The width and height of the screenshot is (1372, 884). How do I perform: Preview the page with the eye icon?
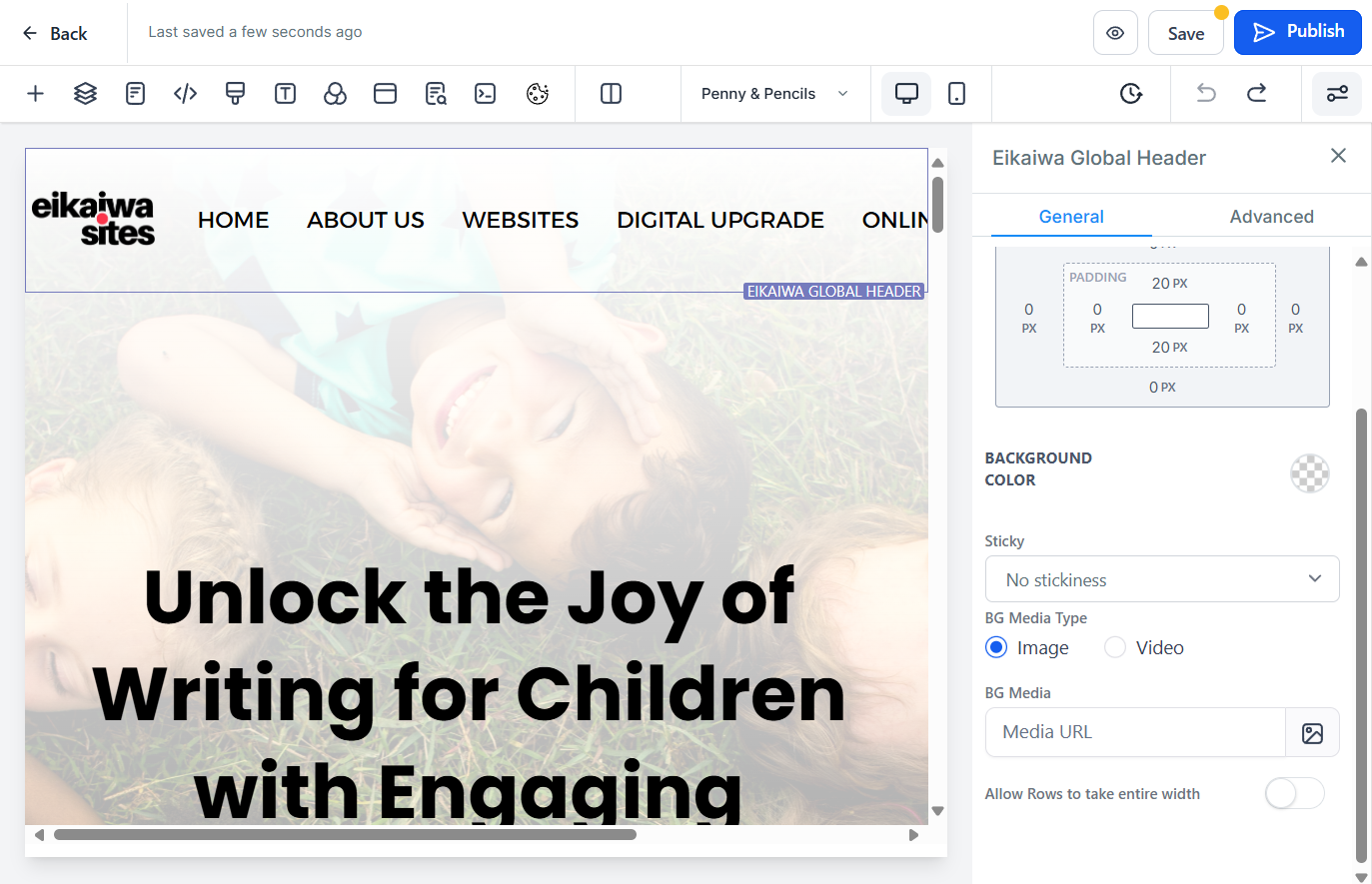pyautogui.click(x=1115, y=33)
